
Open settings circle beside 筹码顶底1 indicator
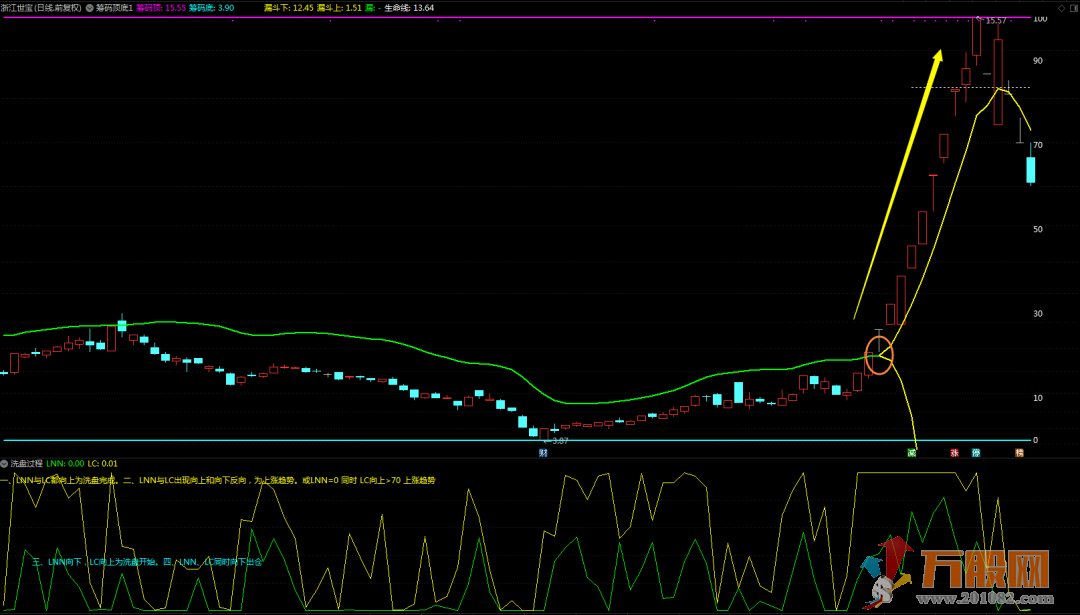pos(89,7)
